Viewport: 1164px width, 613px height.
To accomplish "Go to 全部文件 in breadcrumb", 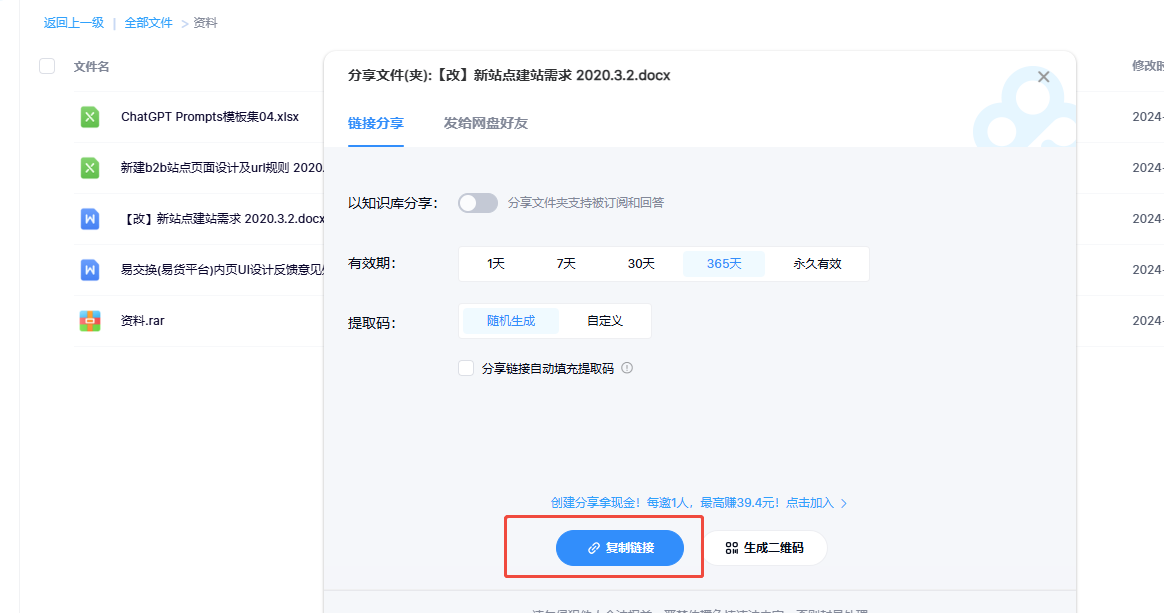I will (149, 23).
